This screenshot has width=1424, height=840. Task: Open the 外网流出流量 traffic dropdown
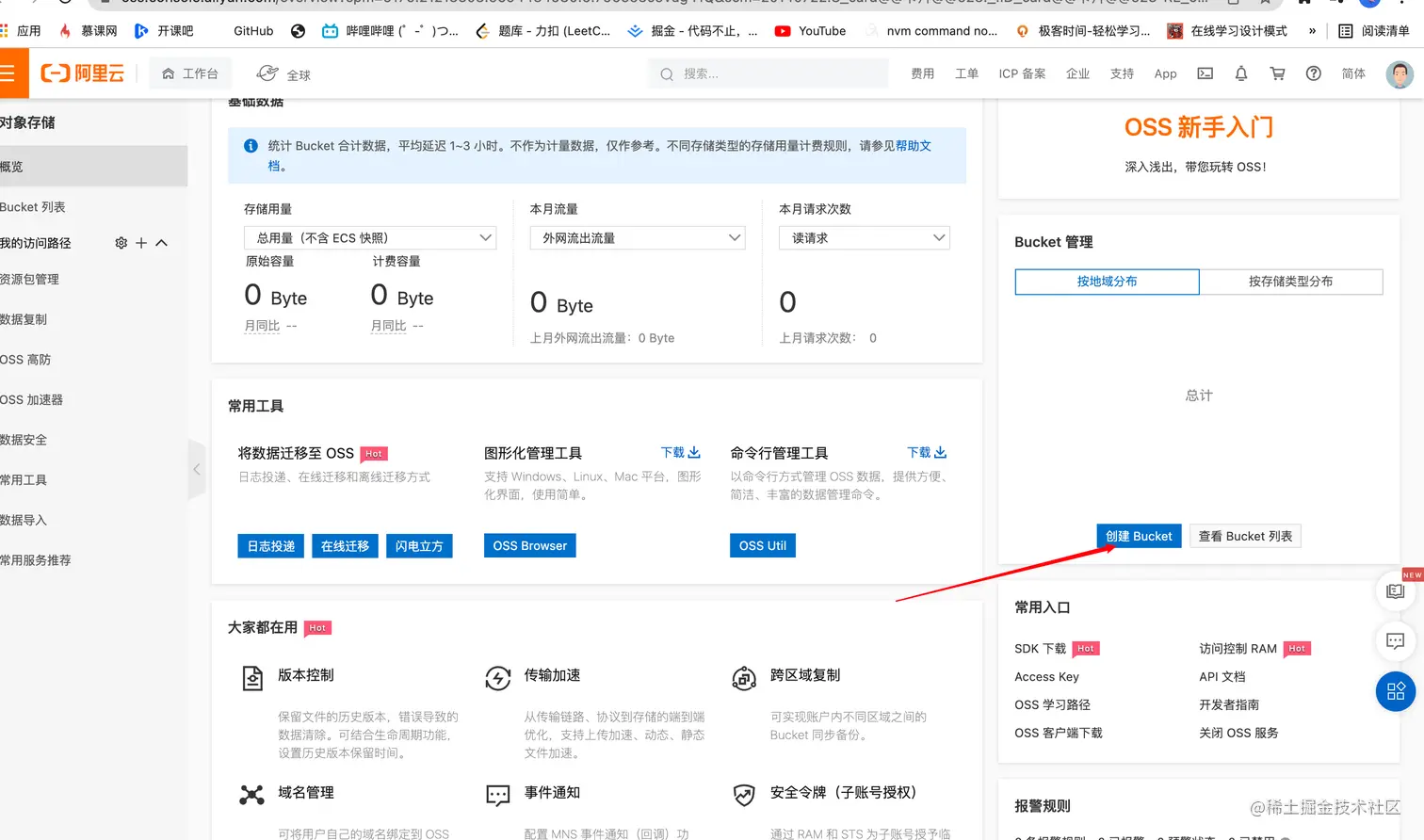click(638, 238)
